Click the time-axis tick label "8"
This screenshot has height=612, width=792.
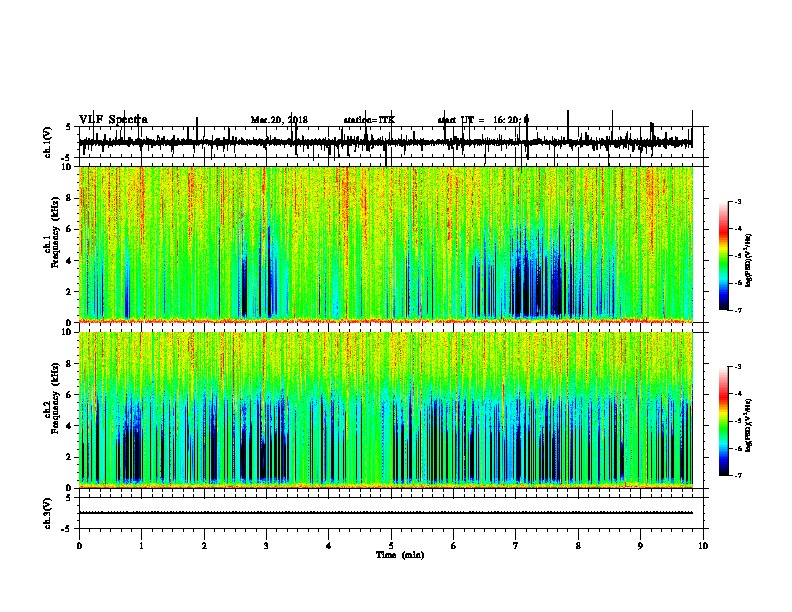point(578,546)
